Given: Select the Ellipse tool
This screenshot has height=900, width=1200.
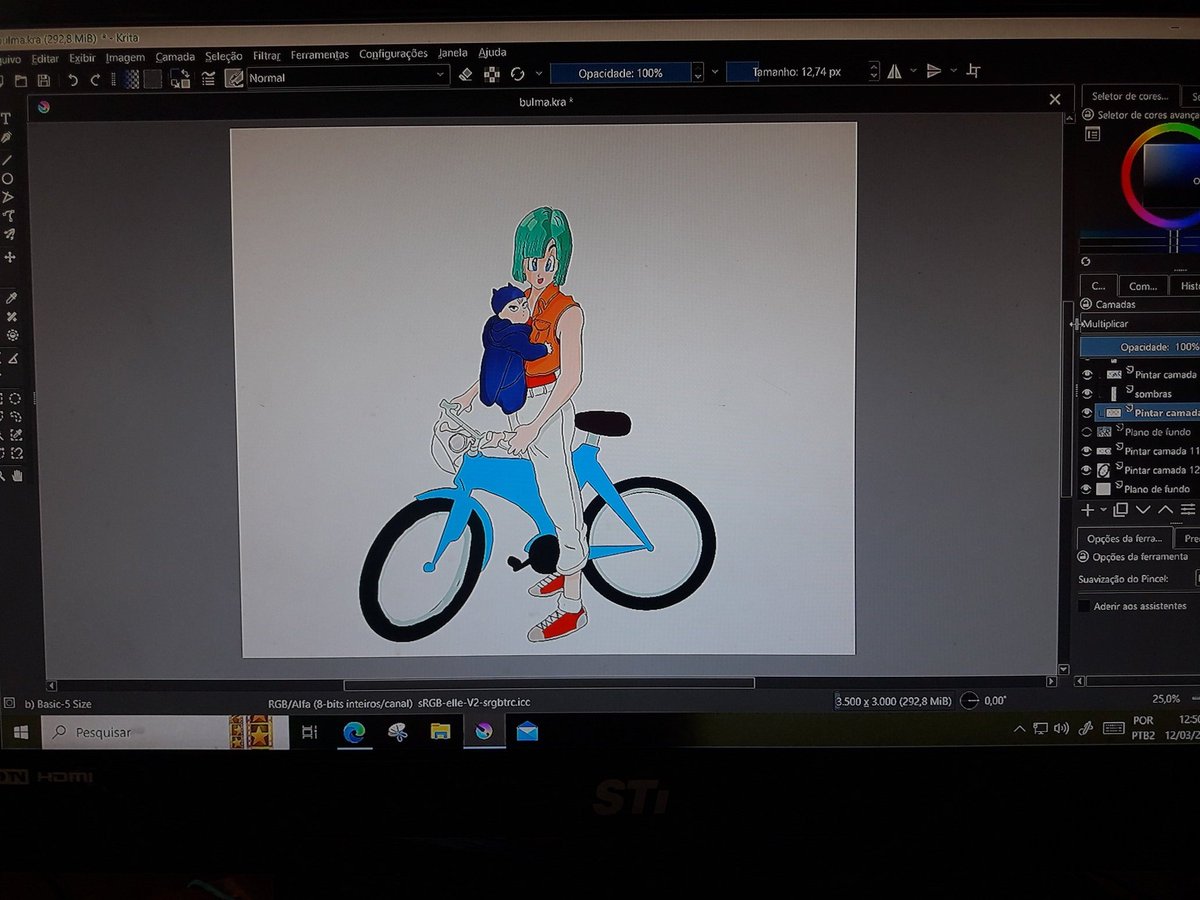Looking at the screenshot, I should click(x=7, y=179).
